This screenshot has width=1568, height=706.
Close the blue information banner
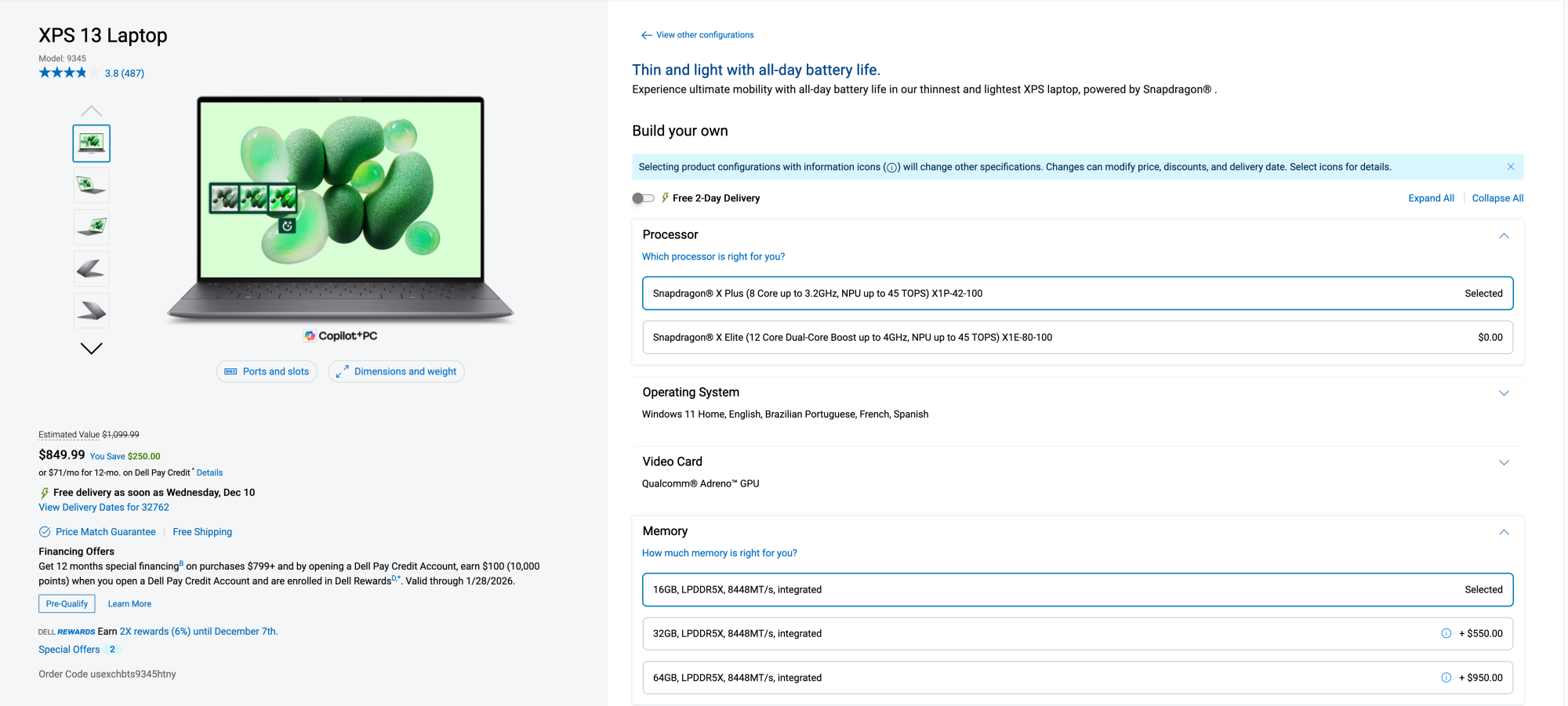pos(1510,167)
